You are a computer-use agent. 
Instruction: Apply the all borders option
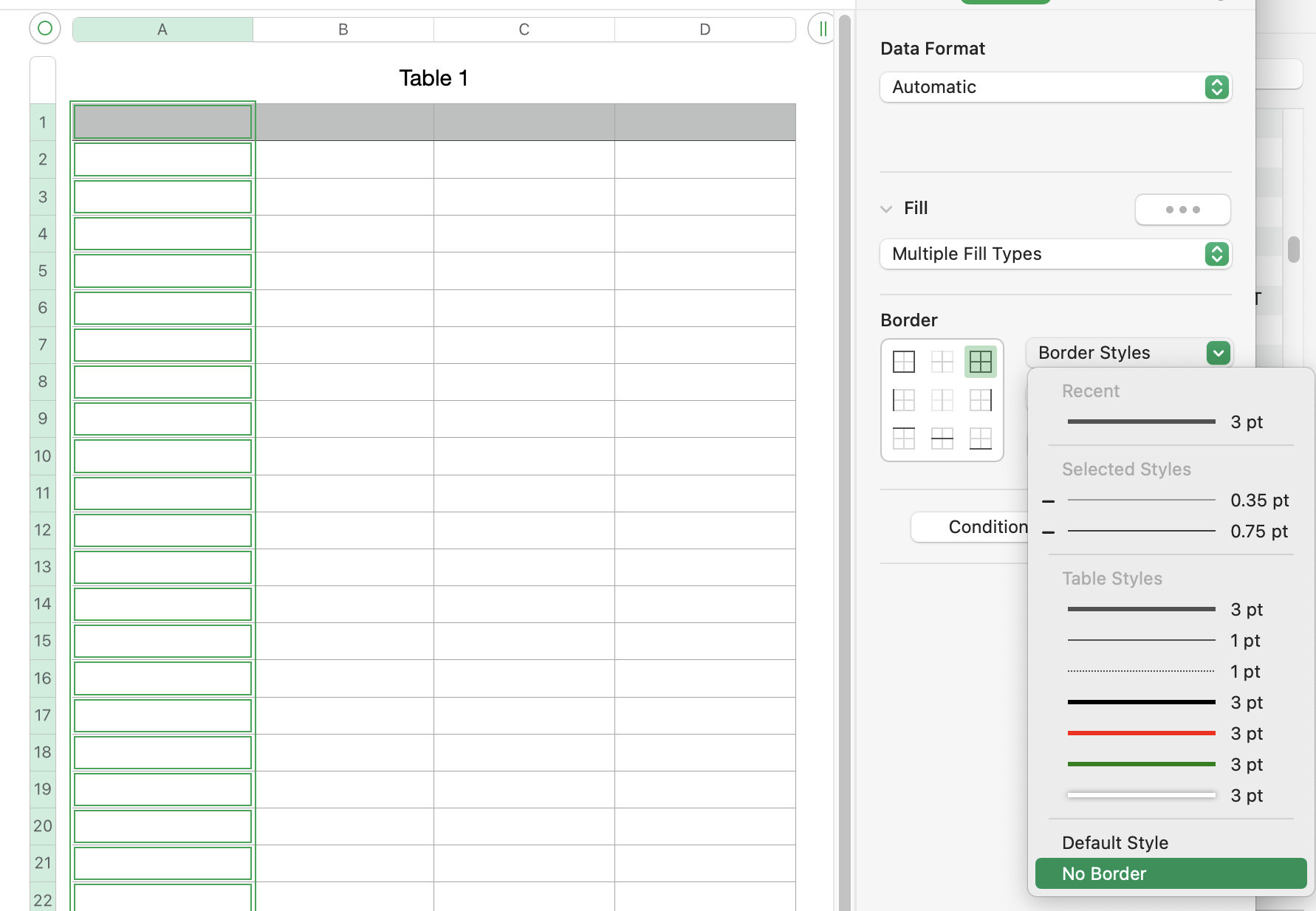pyautogui.click(x=981, y=362)
